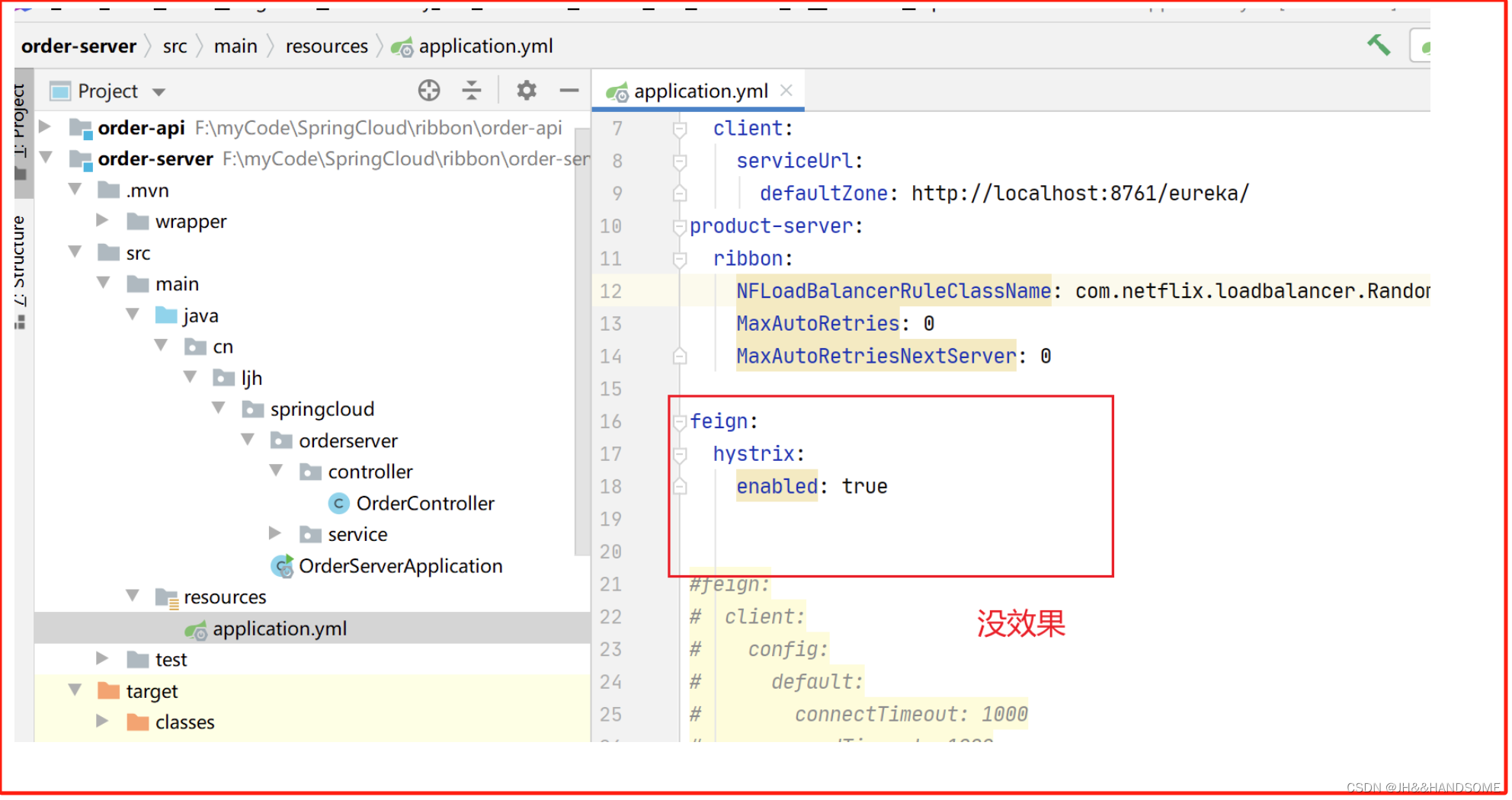Click the defaultZone eureka URL value
Viewport: 1512px width, 800px height.
coord(1080,194)
